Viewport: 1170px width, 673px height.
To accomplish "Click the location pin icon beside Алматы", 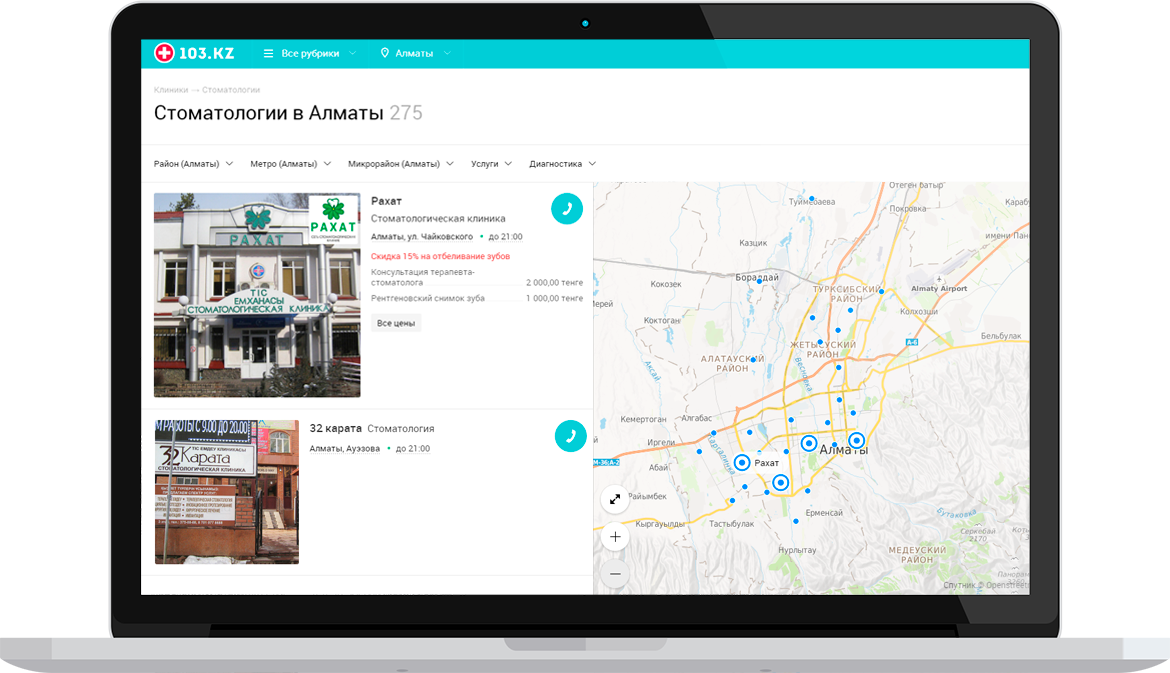I will (x=385, y=53).
